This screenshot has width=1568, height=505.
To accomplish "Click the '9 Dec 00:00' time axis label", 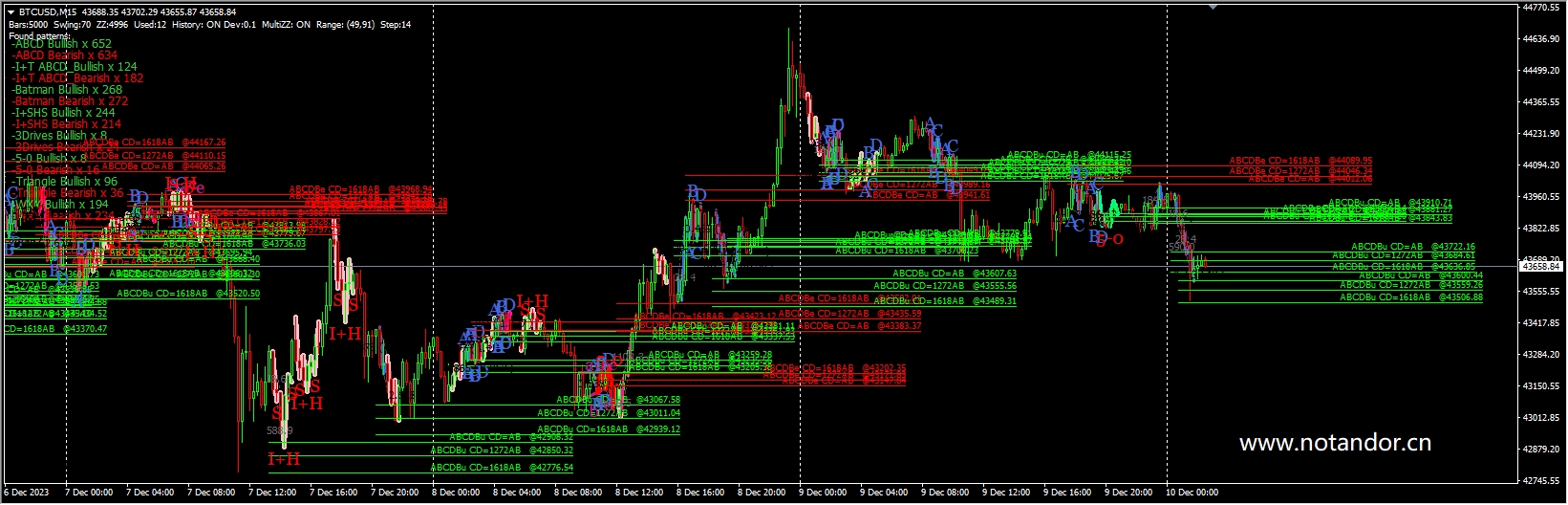I will click(x=823, y=493).
